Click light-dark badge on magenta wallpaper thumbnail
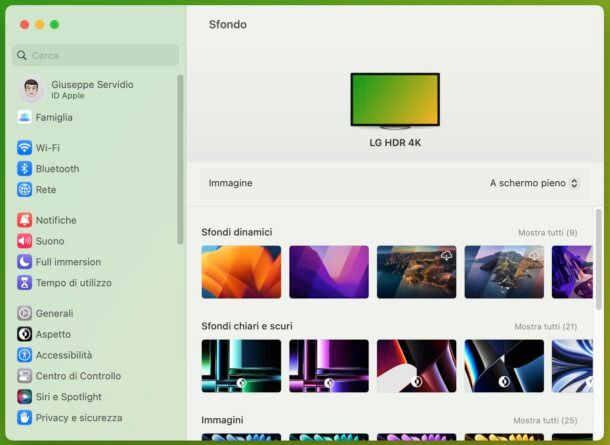The height and width of the screenshot is (445, 610). (x=329, y=383)
